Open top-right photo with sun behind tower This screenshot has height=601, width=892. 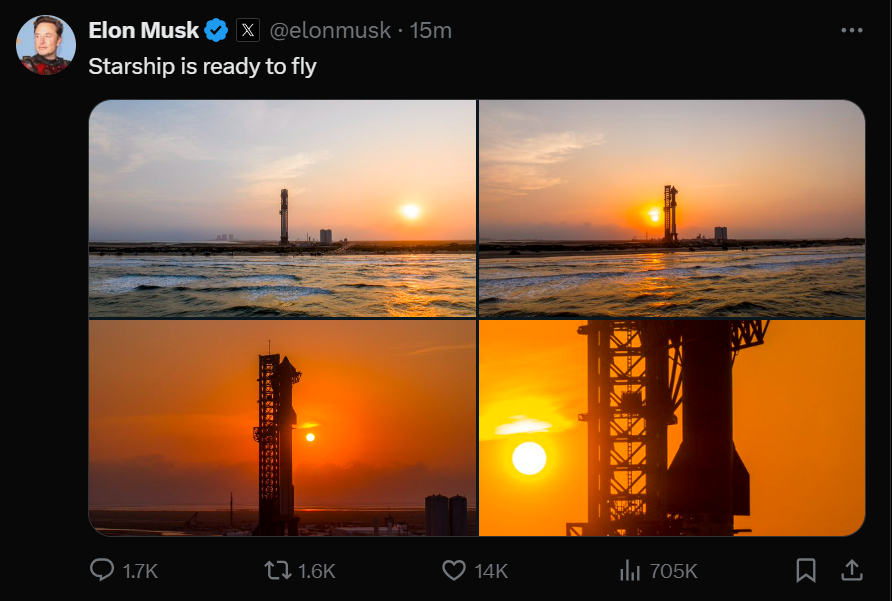point(672,209)
